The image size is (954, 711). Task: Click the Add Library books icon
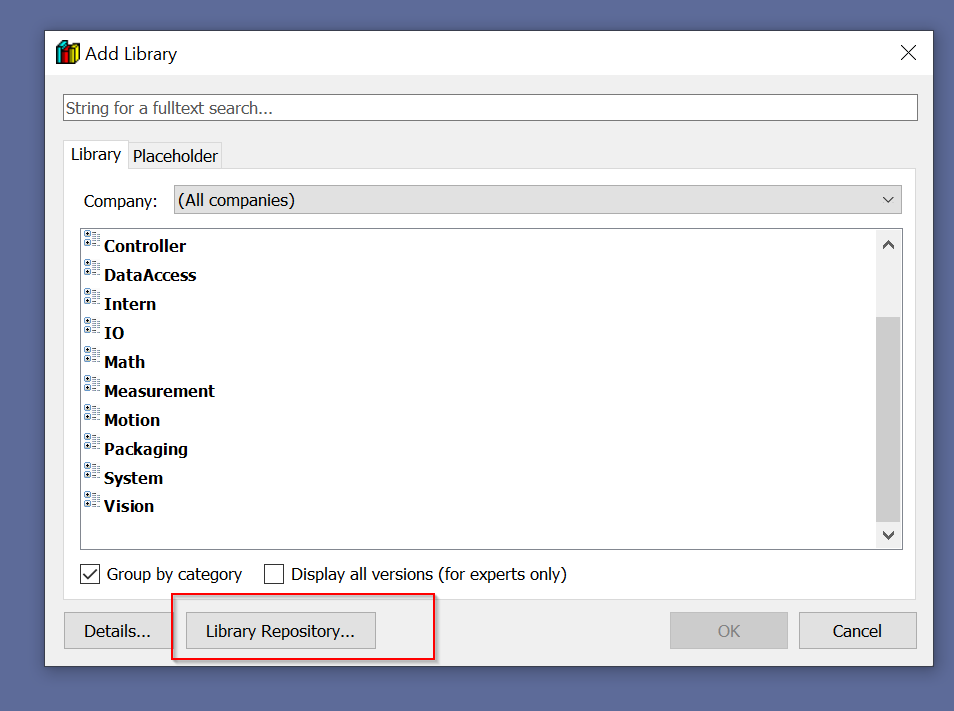tap(68, 53)
